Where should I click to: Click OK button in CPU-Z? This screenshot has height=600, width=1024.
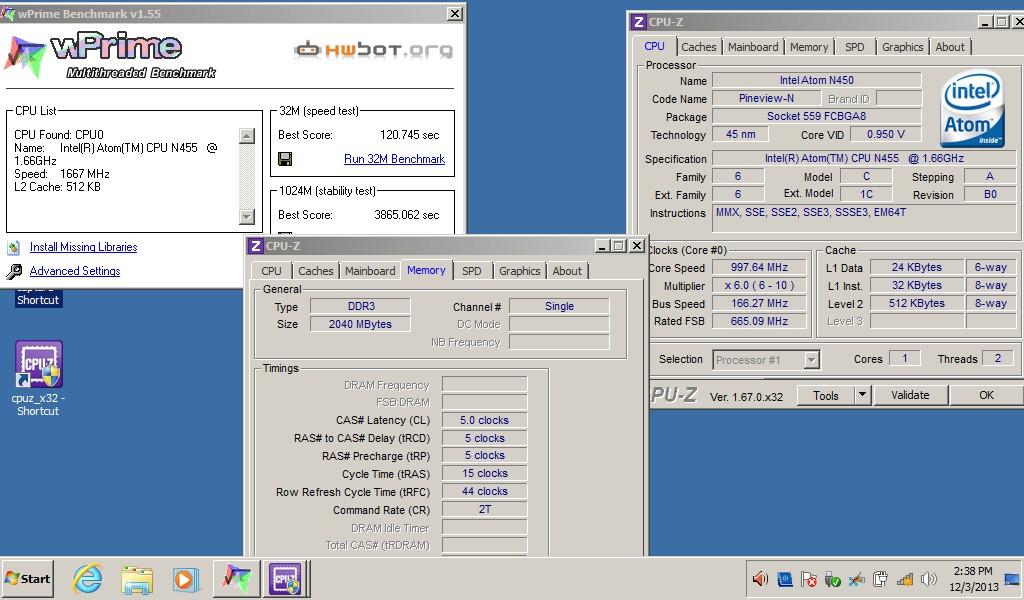[986, 395]
